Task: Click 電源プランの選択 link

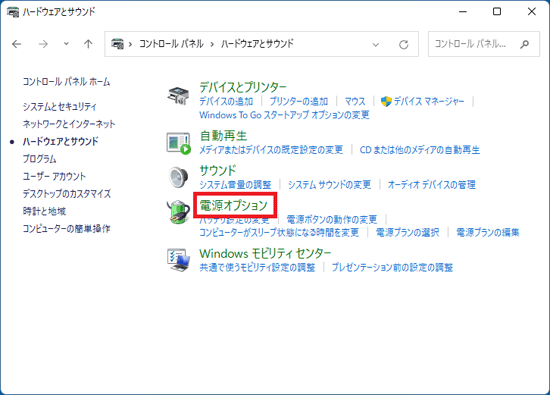Action: click(x=408, y=232)
